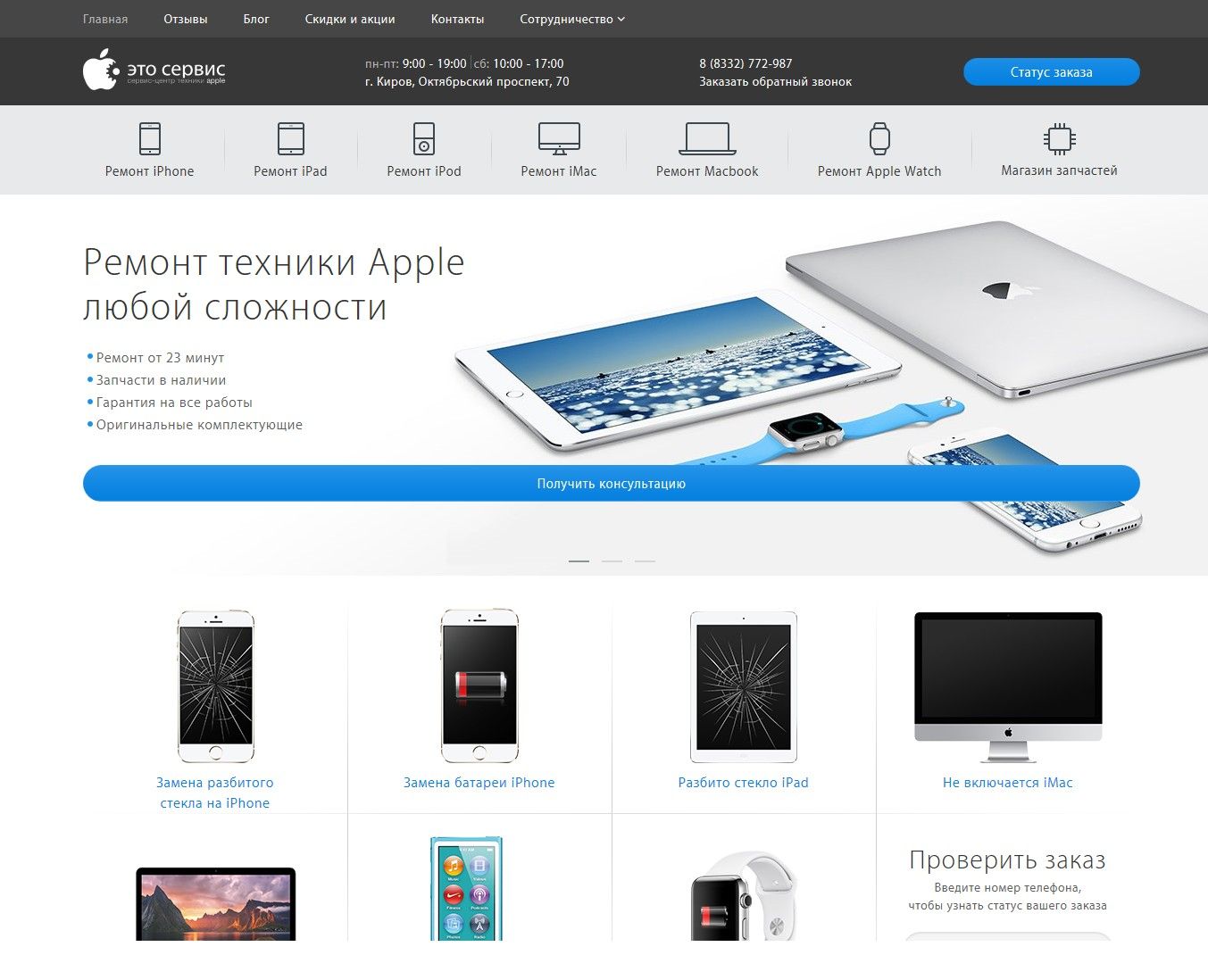Viewport: 1208px width, 980px height.
Task: Click Запчасти в наличии text
Action: pyautogui.click(x=161, y=380)
